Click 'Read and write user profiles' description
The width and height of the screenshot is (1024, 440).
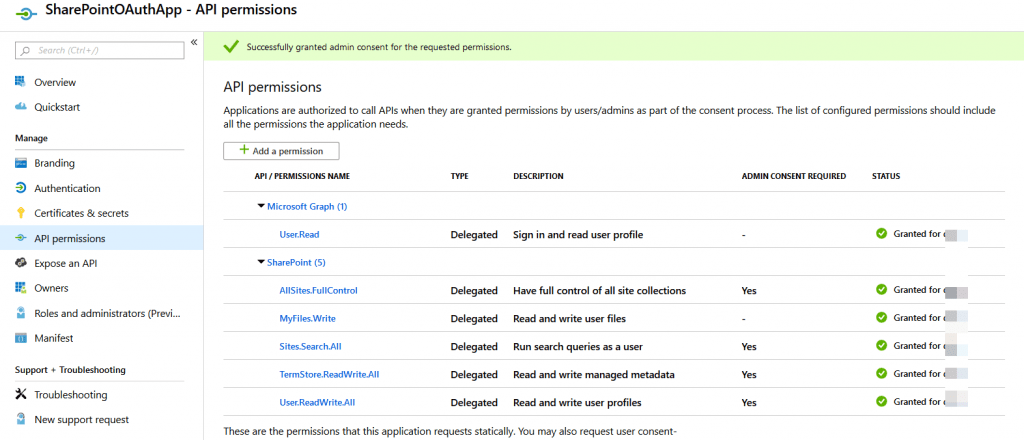pyautogui.click(x=577, y=403)
